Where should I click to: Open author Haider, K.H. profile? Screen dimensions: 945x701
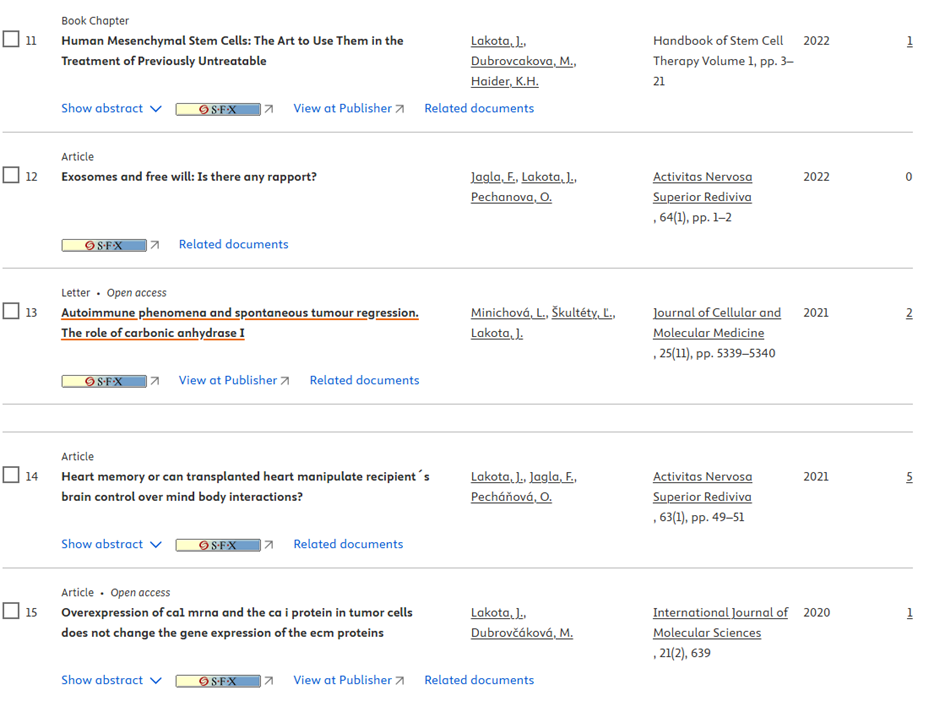tap(504, 81)
